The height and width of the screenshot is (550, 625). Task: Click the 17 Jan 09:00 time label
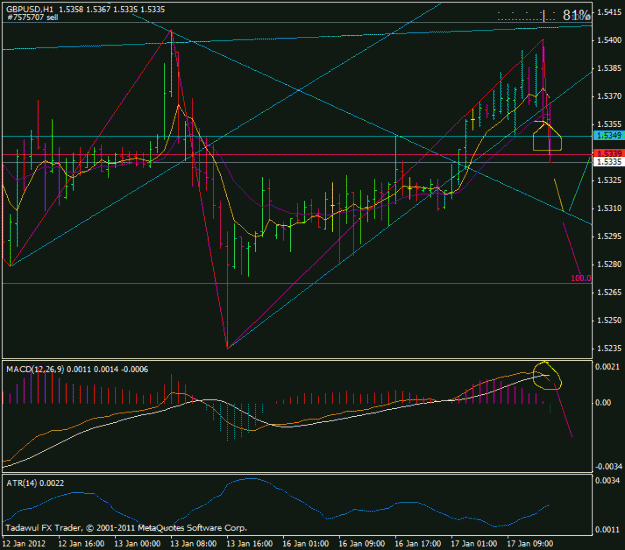(x=530, y=544)
